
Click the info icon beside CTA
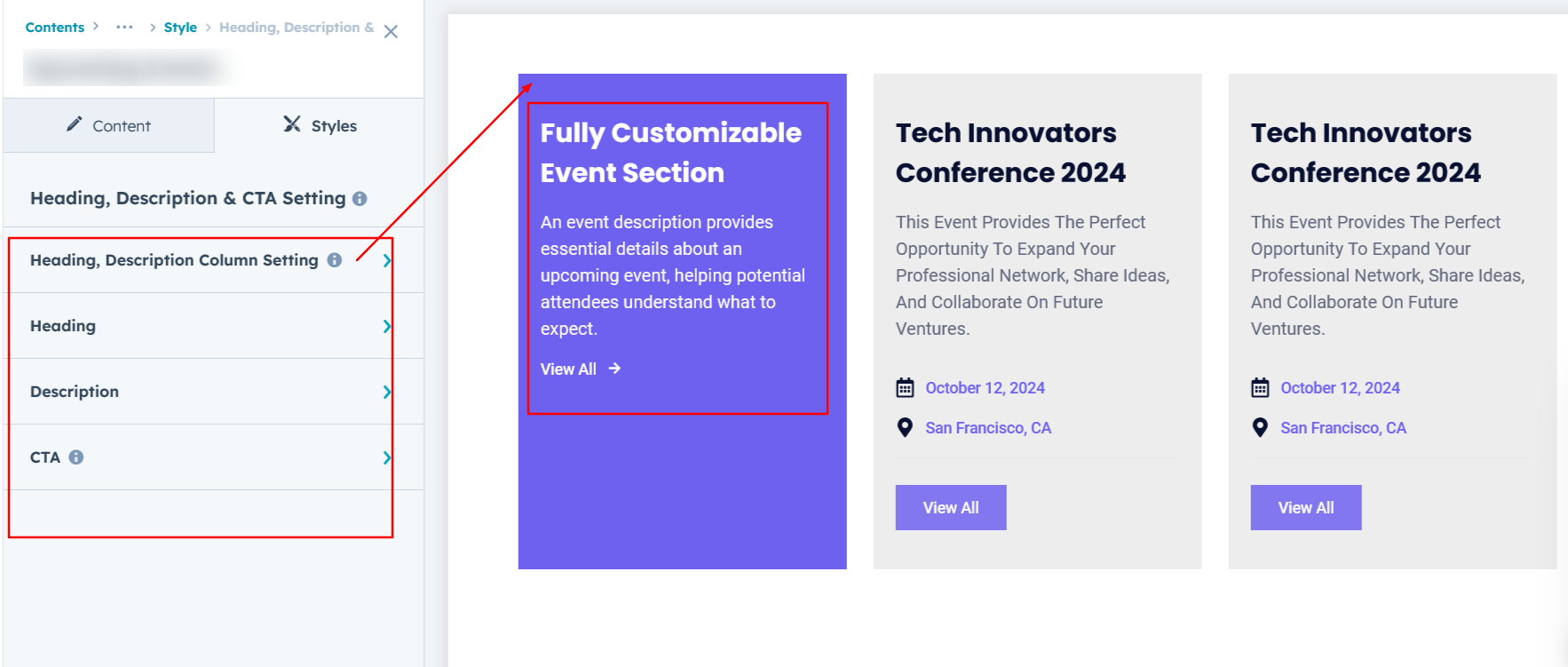pos(76,457)
